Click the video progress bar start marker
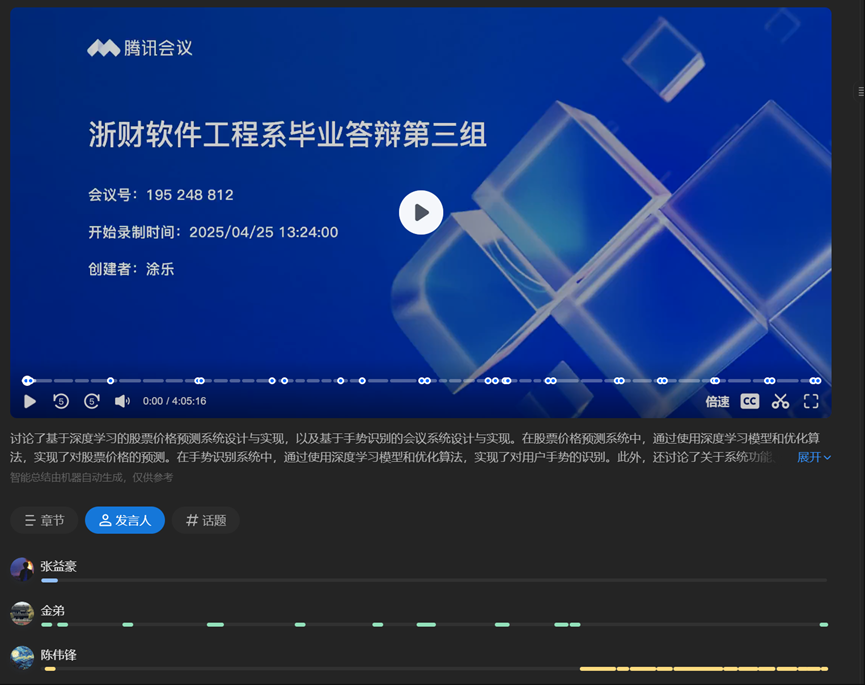Viewport: 865px width, 685px height. coord(28,380)
